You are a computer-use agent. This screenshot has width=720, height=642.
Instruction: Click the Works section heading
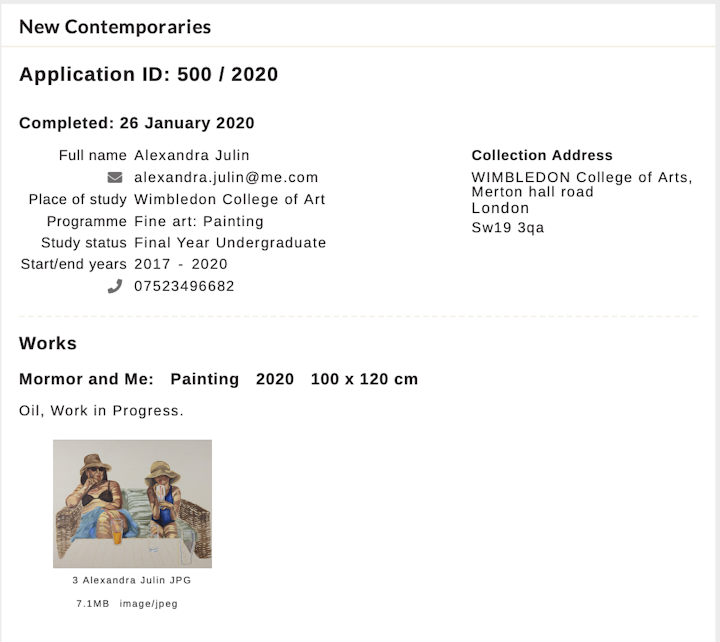click(48, 343)
